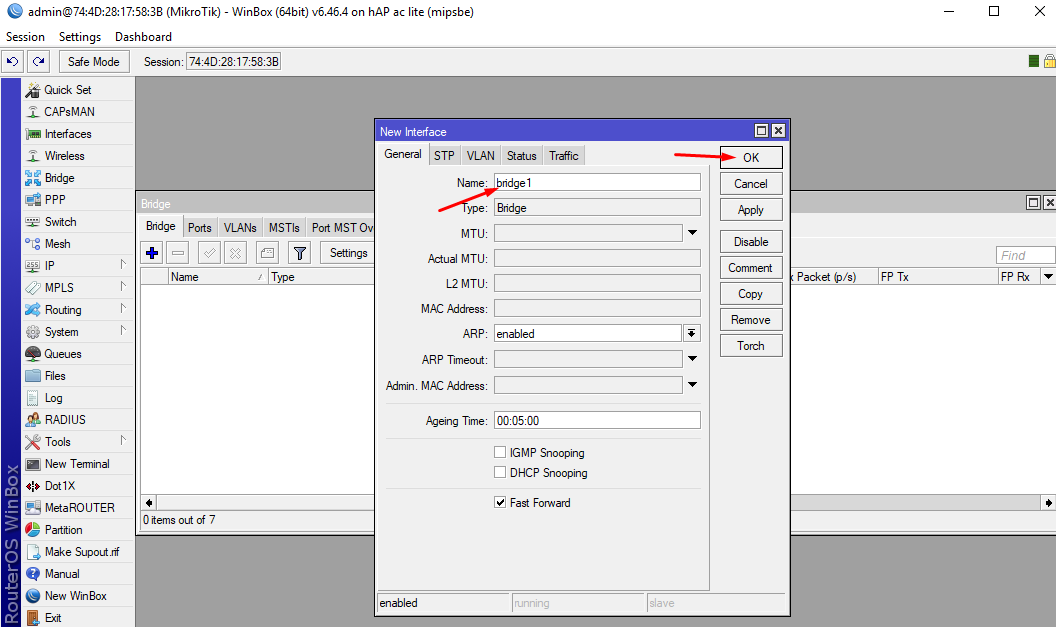Click the comment icon in Bridge toolbar
This screenshot has height=627, width=1056.
pyautogui.click(x=267, y=253)
